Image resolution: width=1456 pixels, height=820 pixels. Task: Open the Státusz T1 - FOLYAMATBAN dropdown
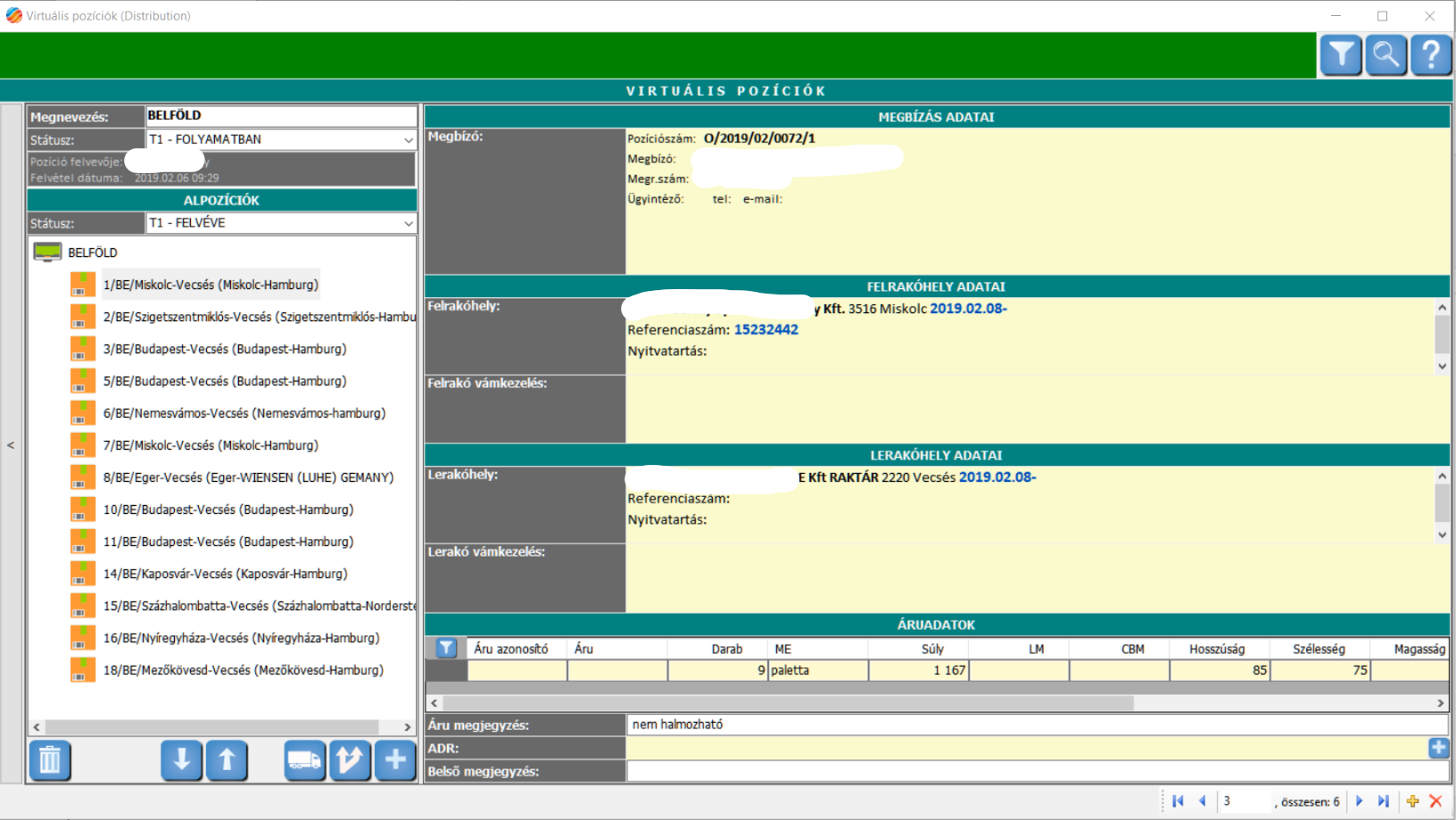[408, 140]
